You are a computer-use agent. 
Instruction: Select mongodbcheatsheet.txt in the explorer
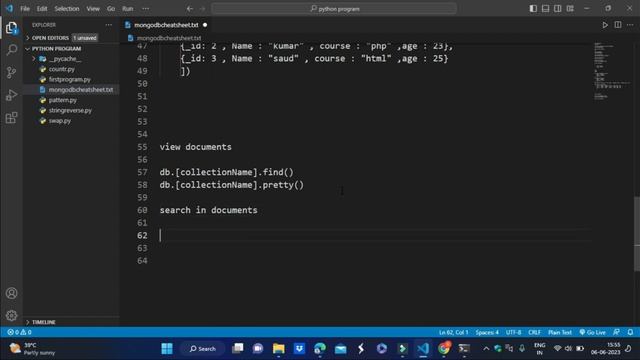81,90
